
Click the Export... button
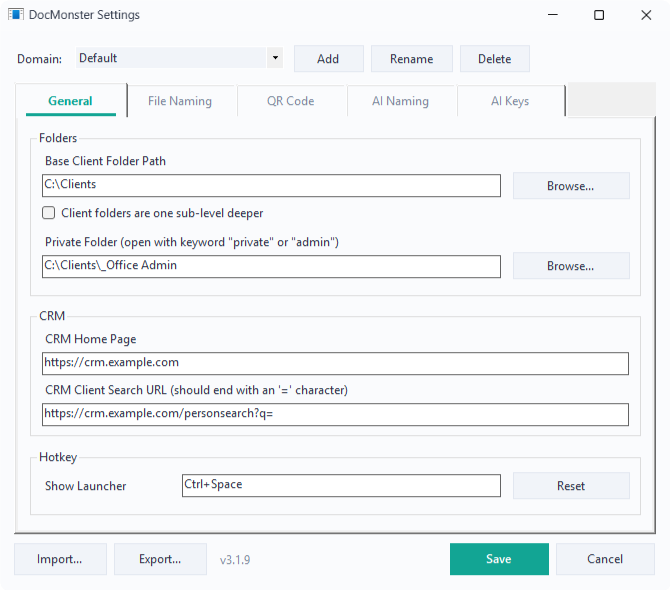[x=160, y=559]
